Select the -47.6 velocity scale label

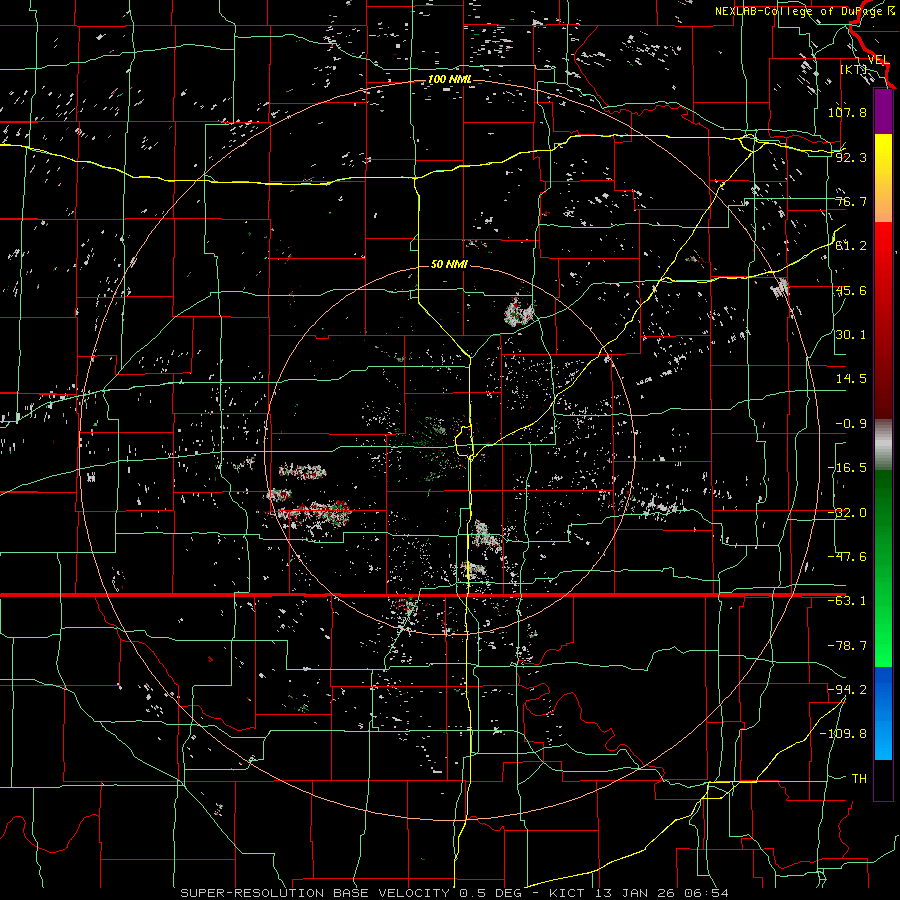[x=847, y=557]
